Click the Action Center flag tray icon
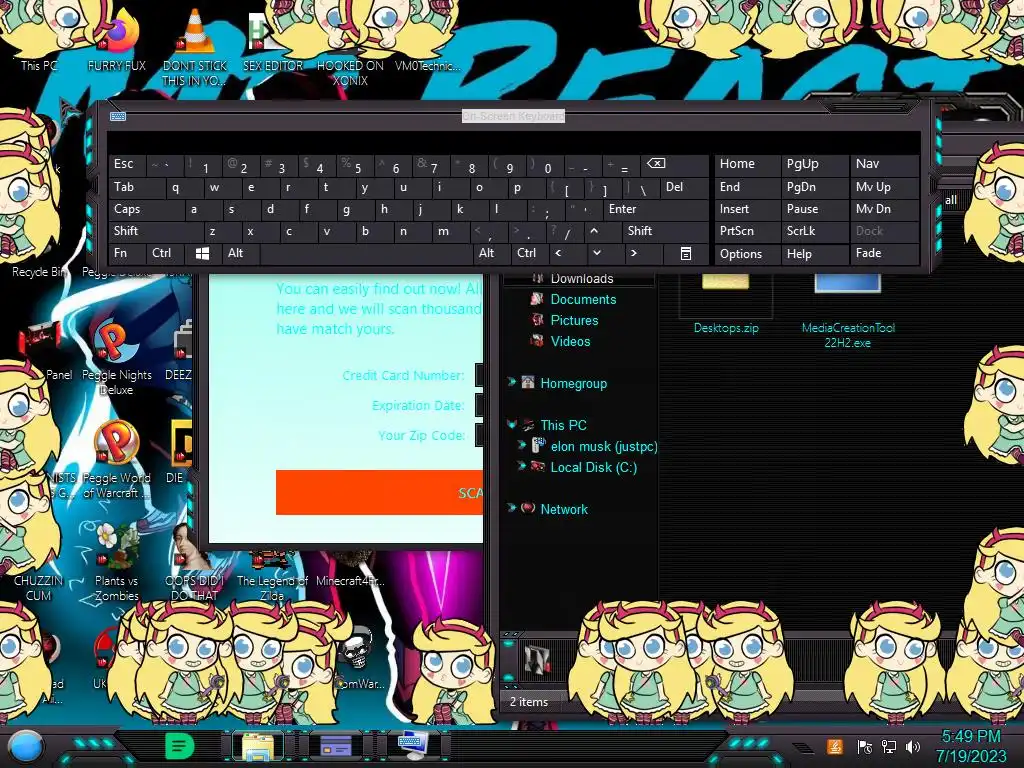The height and width of the screenshot is (768, 1024). pos(865,747)
